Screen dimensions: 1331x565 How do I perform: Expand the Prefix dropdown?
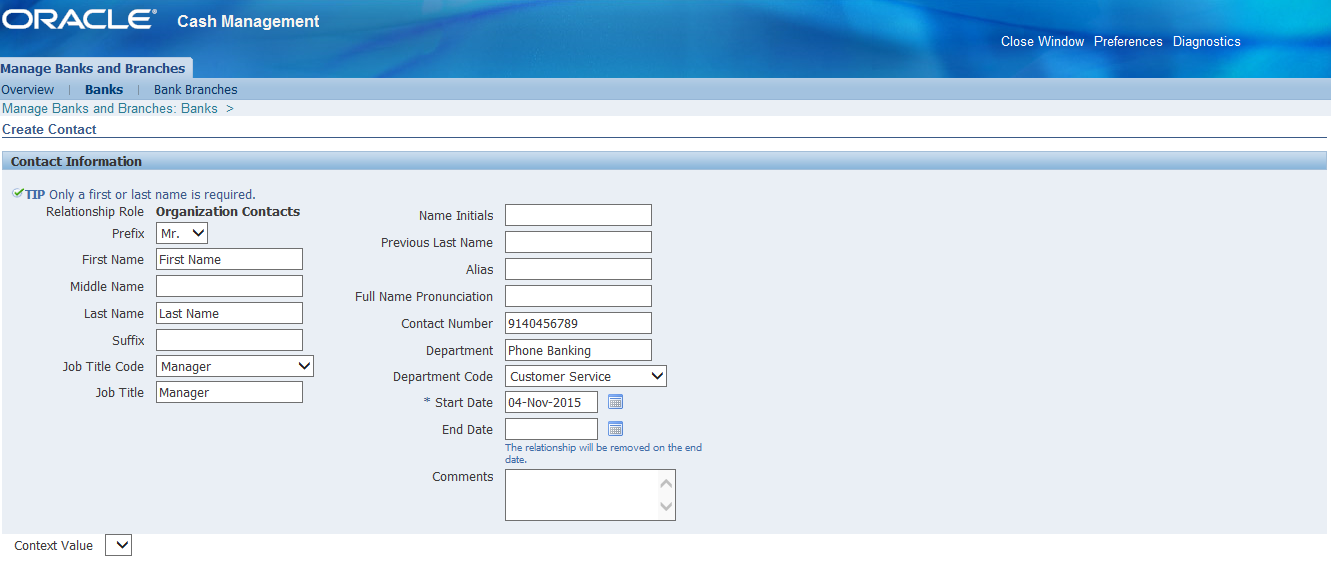[182, 233]
